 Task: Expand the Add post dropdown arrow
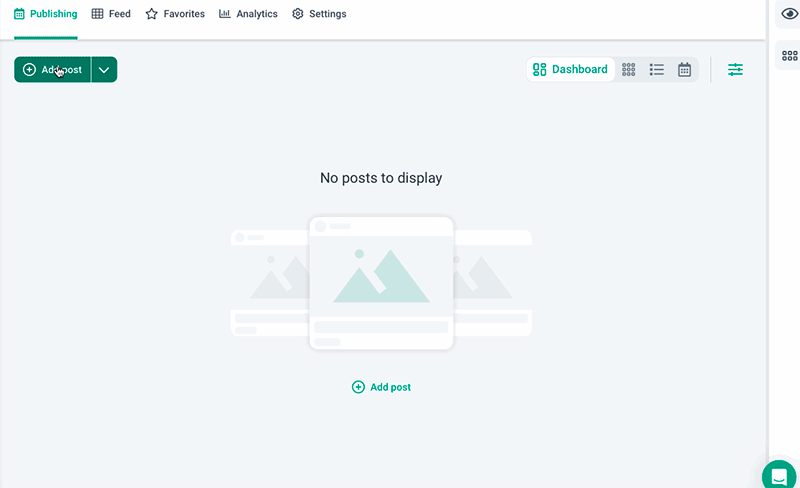104,70
